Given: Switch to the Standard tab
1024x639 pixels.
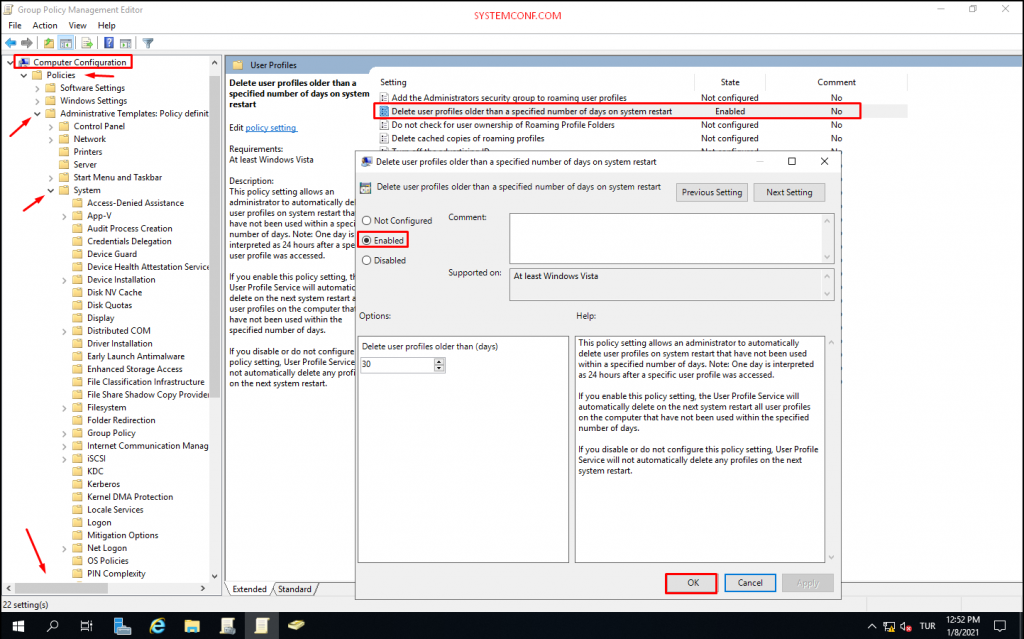Looking at the screenshot, I should (x=295, y=589).
